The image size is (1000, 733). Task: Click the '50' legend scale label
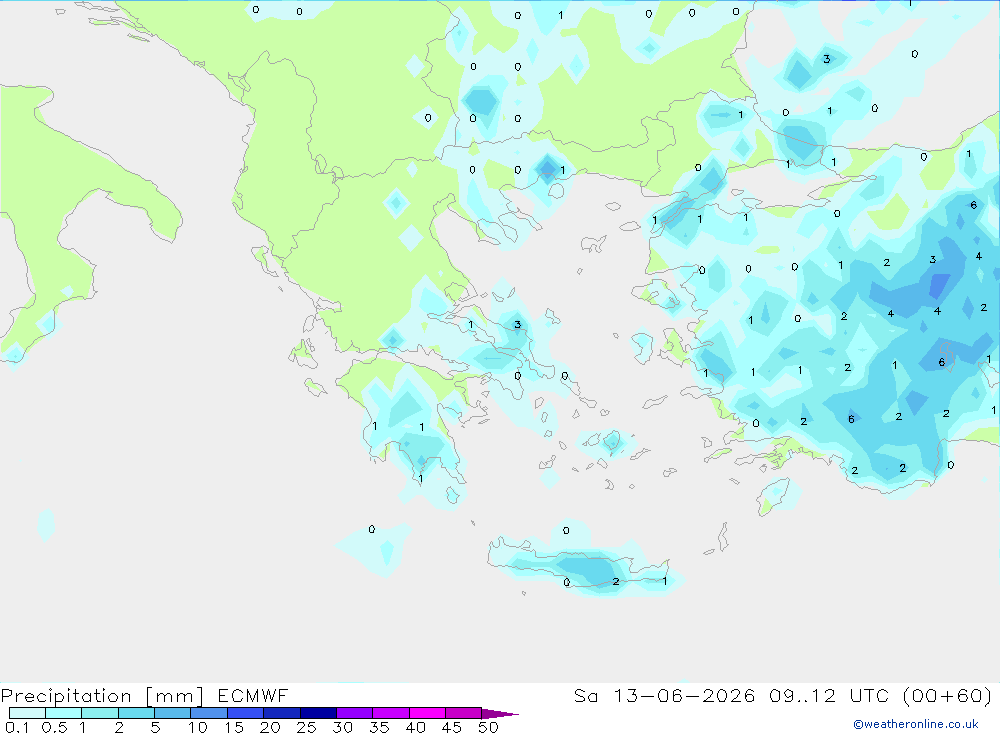(x=488, y=727)
